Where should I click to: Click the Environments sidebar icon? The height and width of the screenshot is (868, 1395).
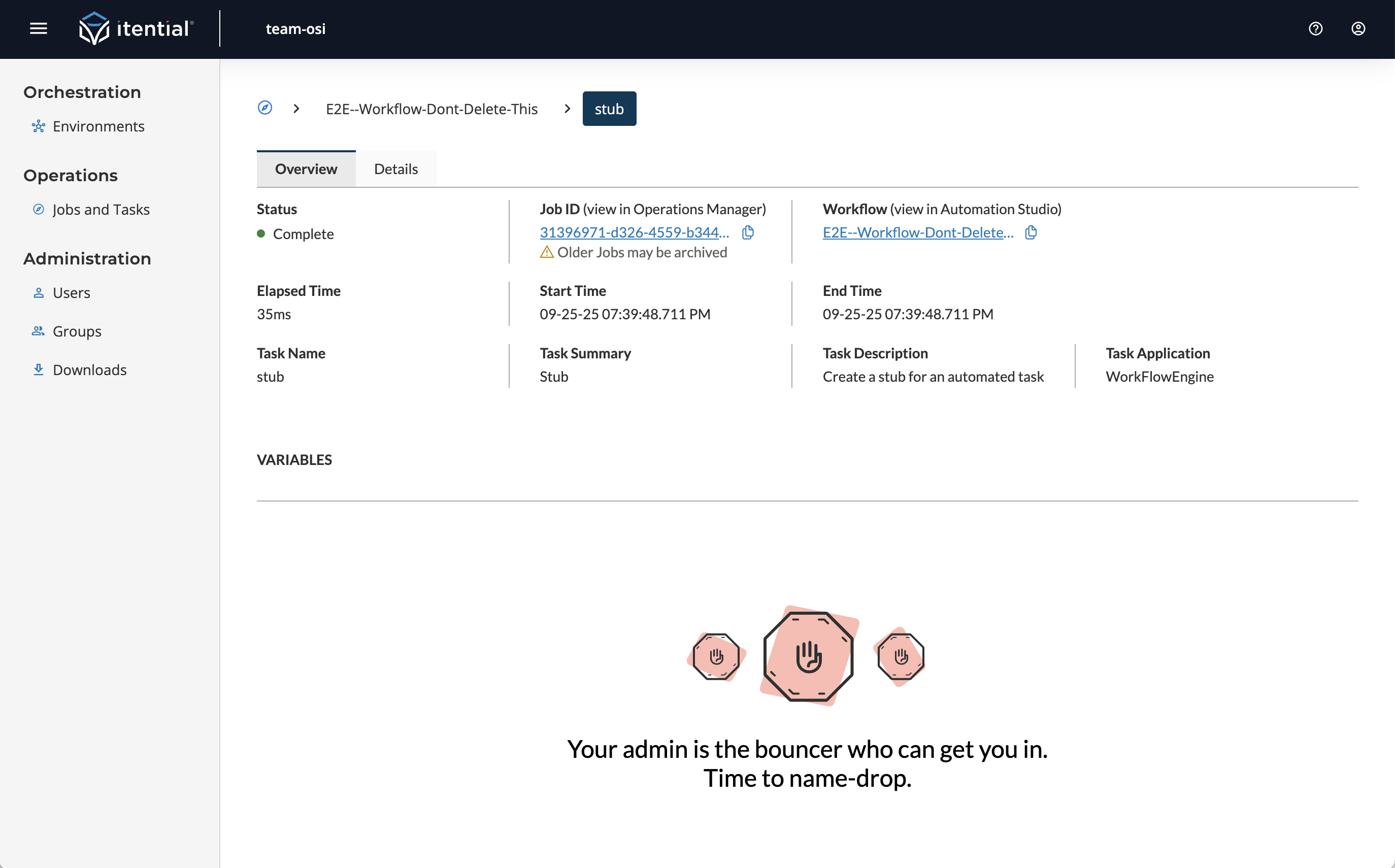pos(39,126)
